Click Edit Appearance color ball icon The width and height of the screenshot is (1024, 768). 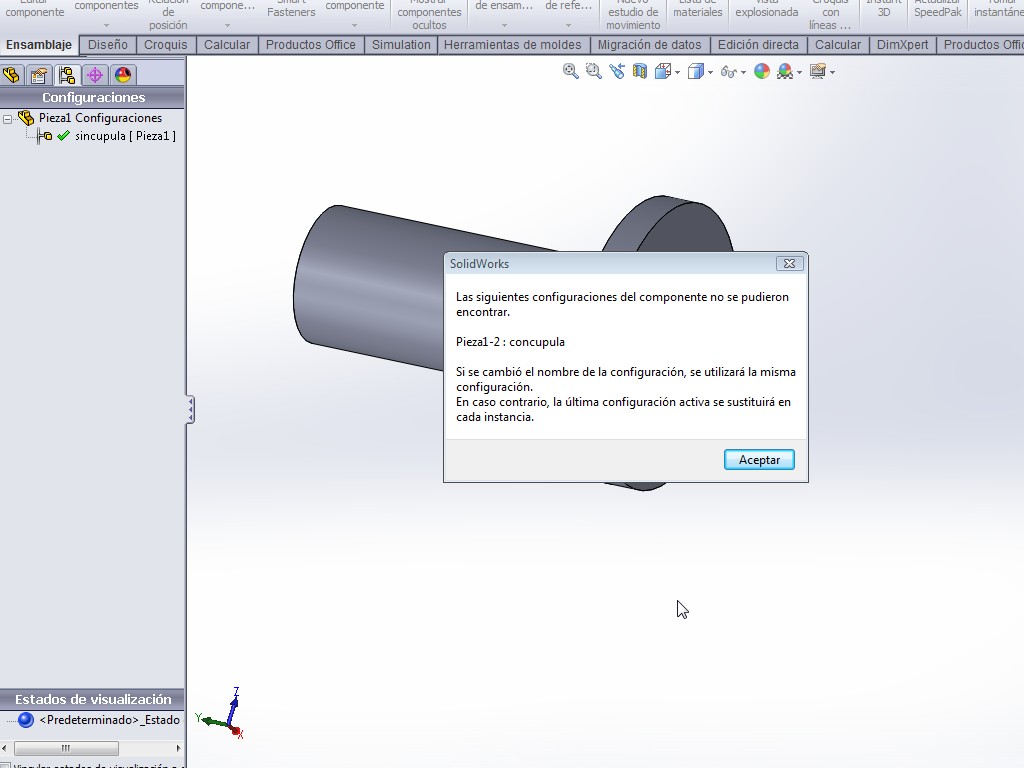[x=761, y=71]
